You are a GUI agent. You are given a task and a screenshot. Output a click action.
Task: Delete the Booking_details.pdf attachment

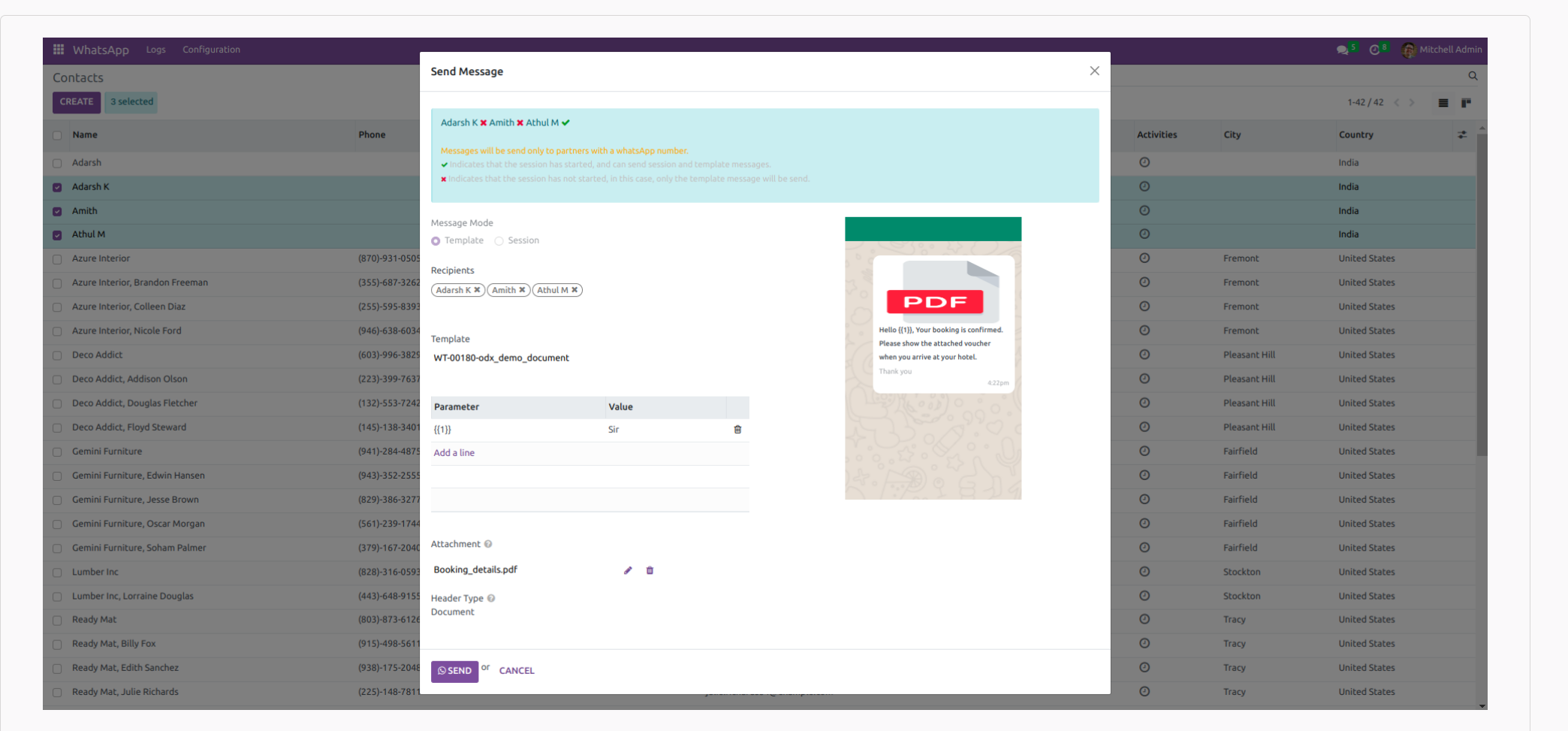tap(650, 570)
